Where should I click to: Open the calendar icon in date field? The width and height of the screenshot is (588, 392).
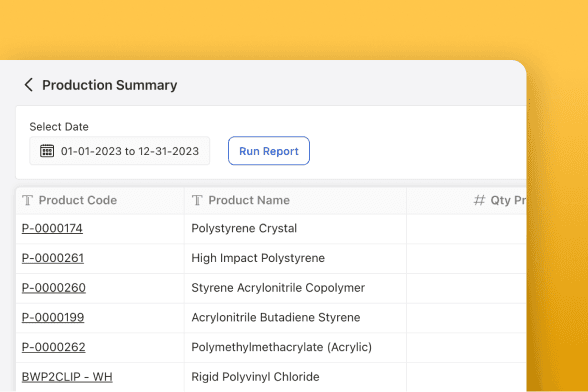point(47,151)
